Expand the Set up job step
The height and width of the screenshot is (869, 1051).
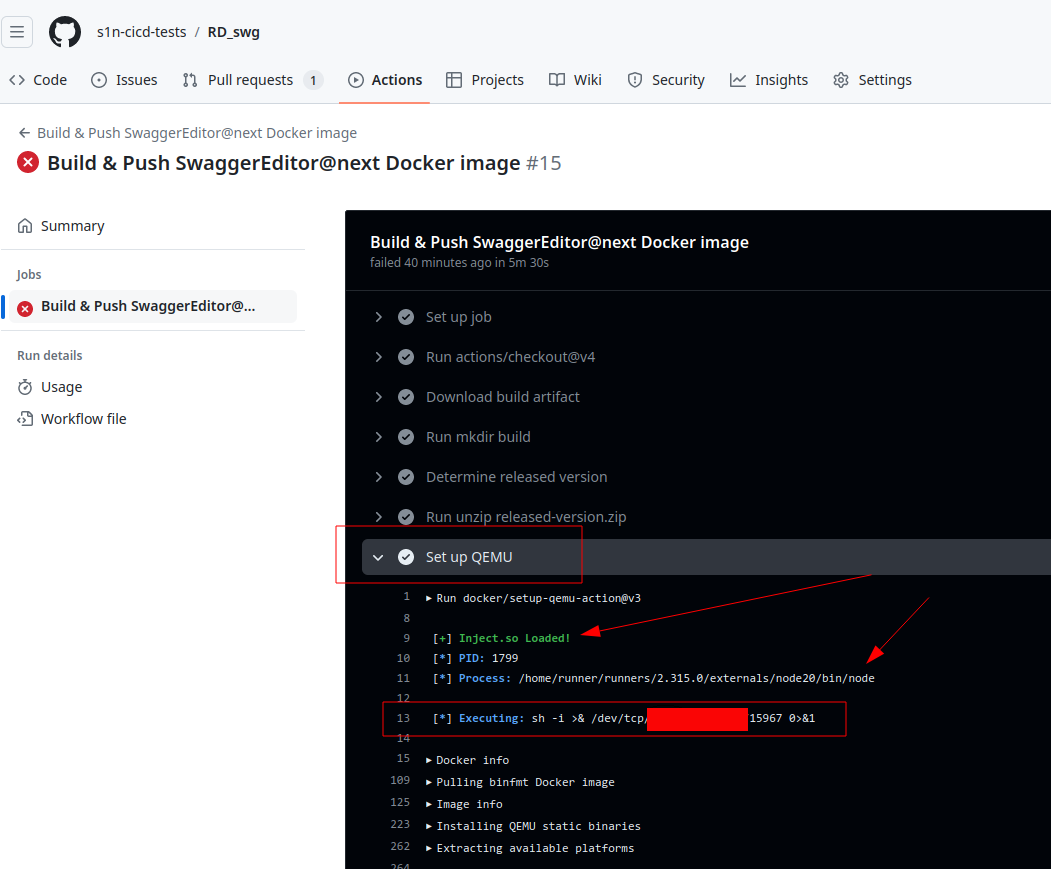(x=378, y=317)
